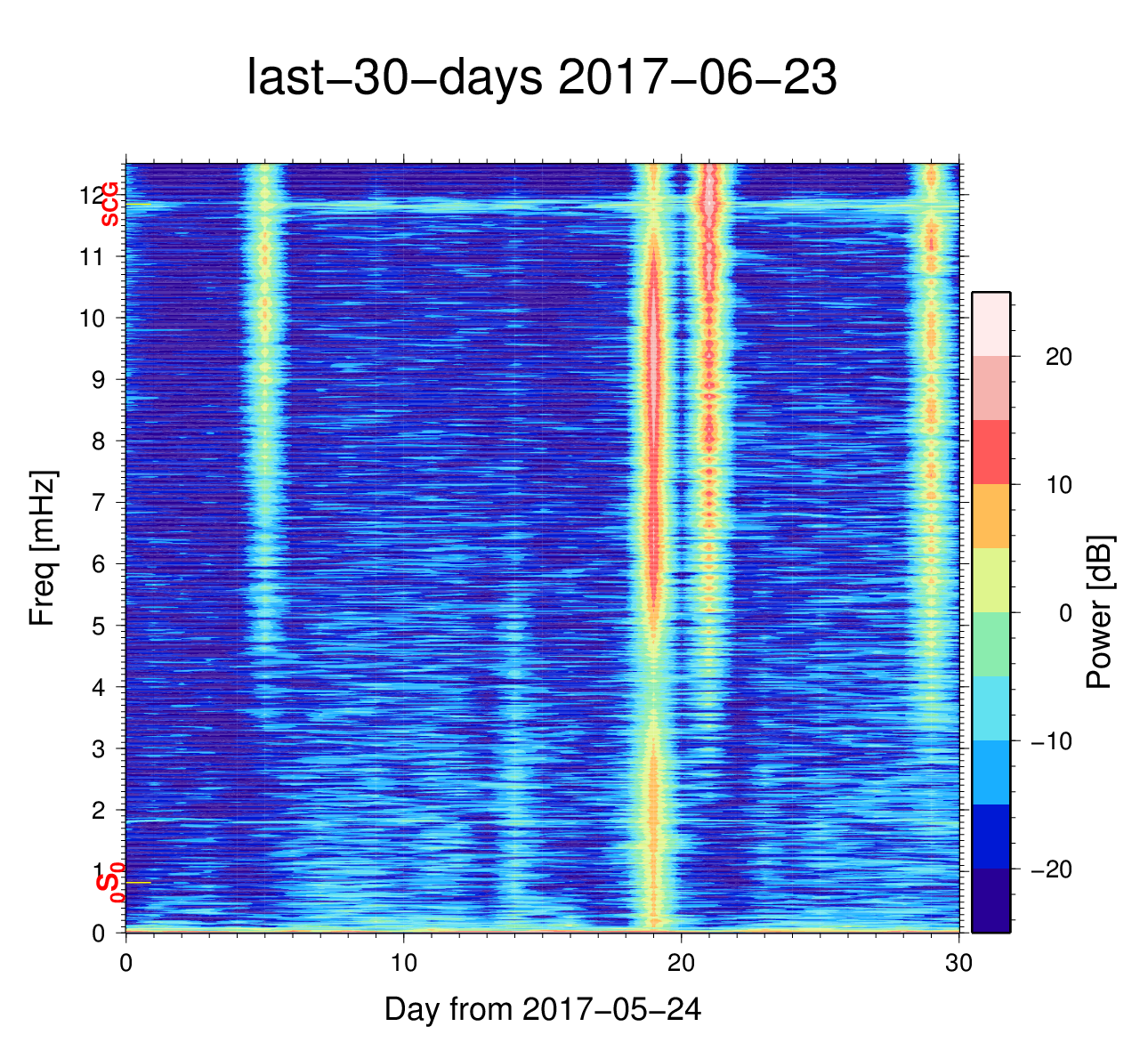Pick the red swatch on the colorbar
The image size is (1148, 1059).
[990, 452]
